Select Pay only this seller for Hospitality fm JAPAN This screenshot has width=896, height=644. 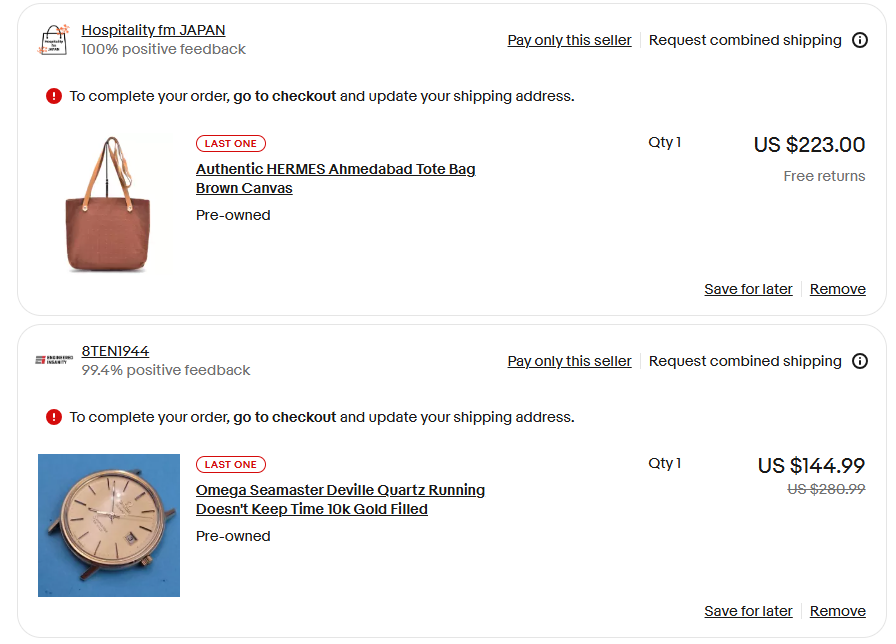[569, 40]
